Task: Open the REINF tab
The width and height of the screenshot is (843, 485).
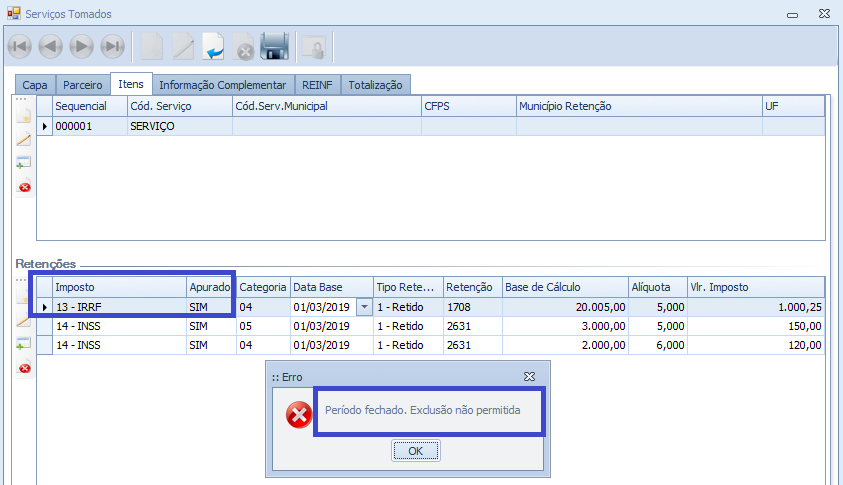Action: 318,85
